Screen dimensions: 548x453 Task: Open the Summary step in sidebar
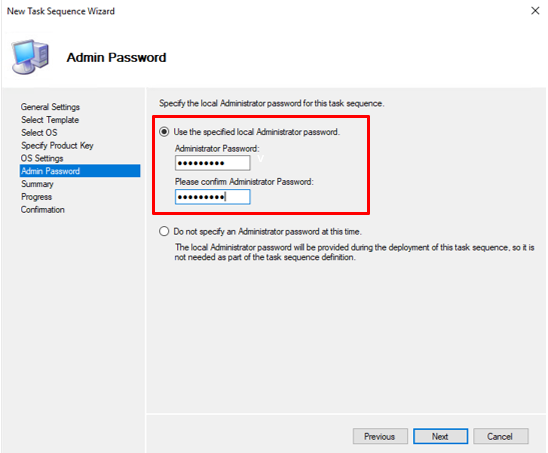37,184
